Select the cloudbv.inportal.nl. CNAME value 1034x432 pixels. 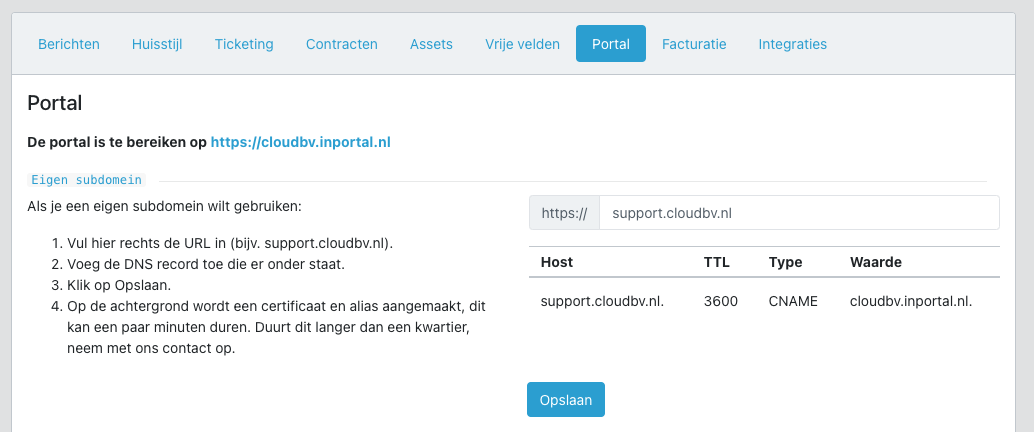coord(911,301)
